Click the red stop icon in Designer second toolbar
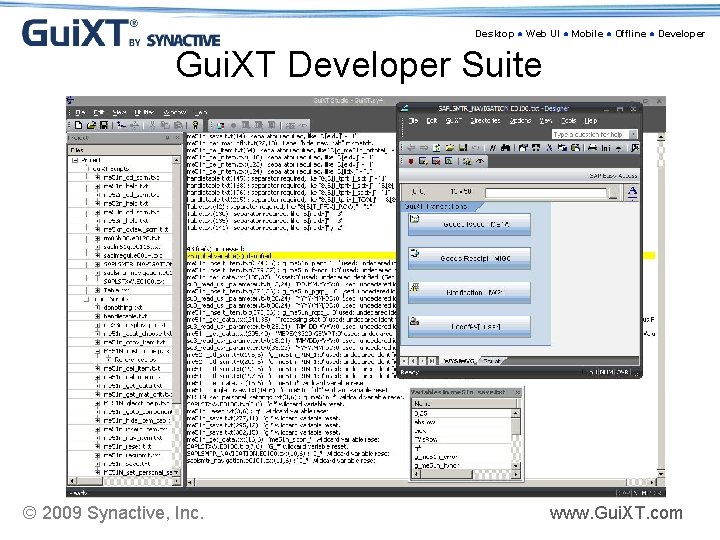720x540 pixels. click(411, 161)
